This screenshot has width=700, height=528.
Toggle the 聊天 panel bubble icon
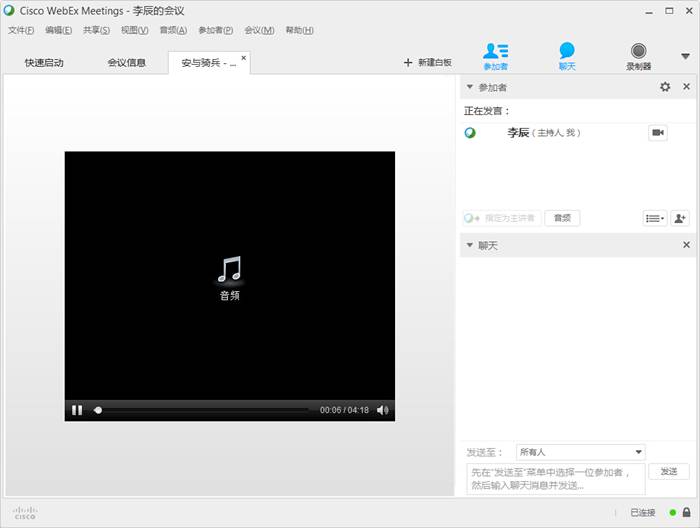pyautogui.click(x=567, y=56)
